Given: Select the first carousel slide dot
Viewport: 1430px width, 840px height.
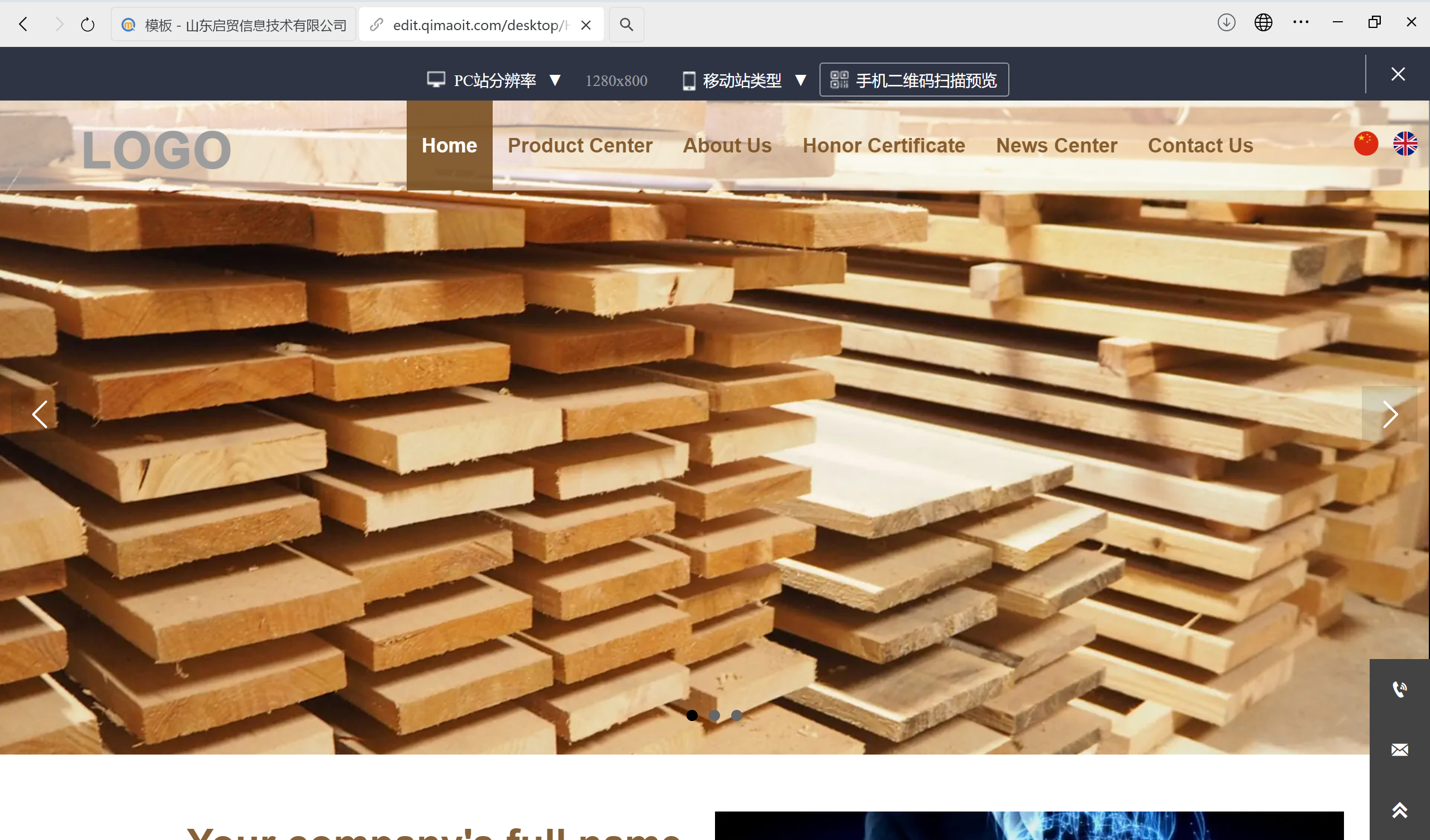Looking at the screenshot, I should click(x=692, y=715).
